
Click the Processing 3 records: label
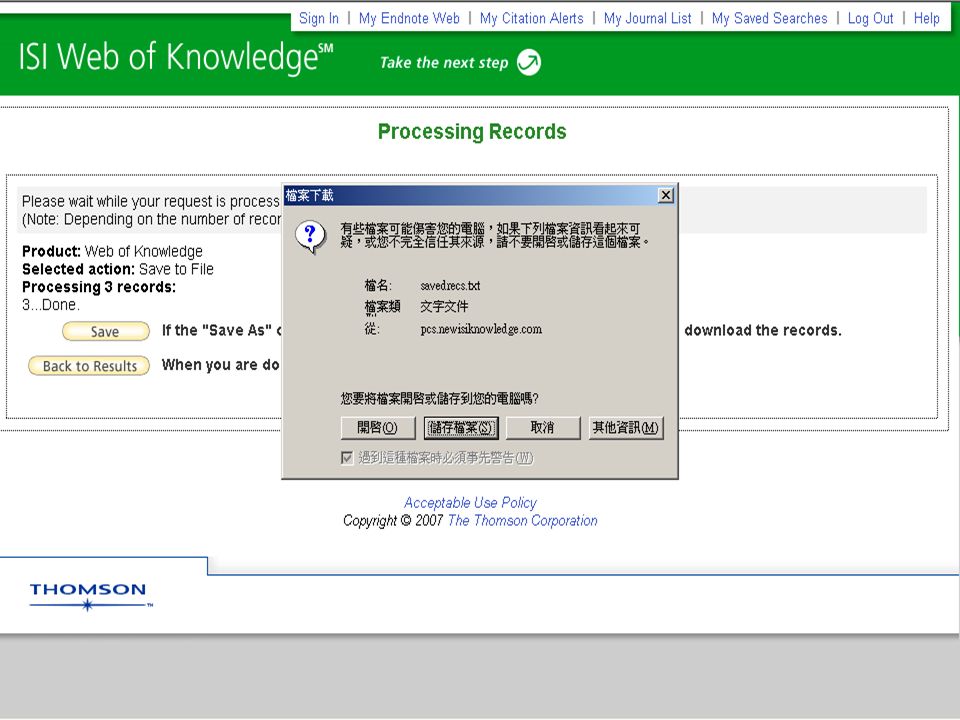pos(99,287)
